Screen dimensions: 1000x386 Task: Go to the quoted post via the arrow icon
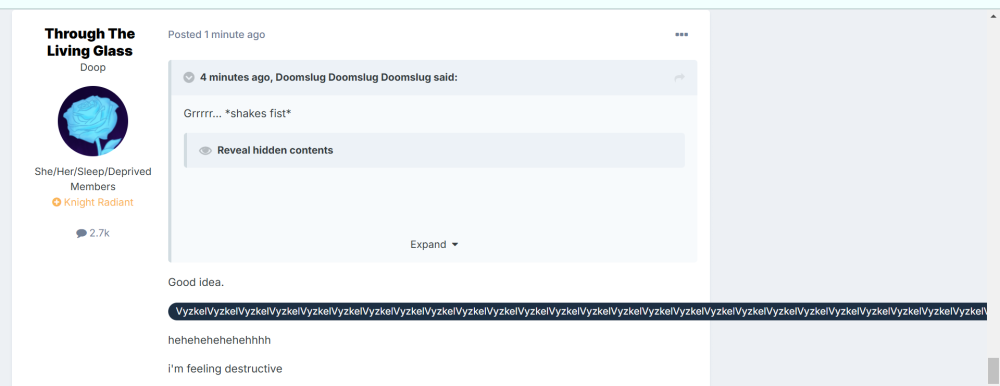point(679,77)
